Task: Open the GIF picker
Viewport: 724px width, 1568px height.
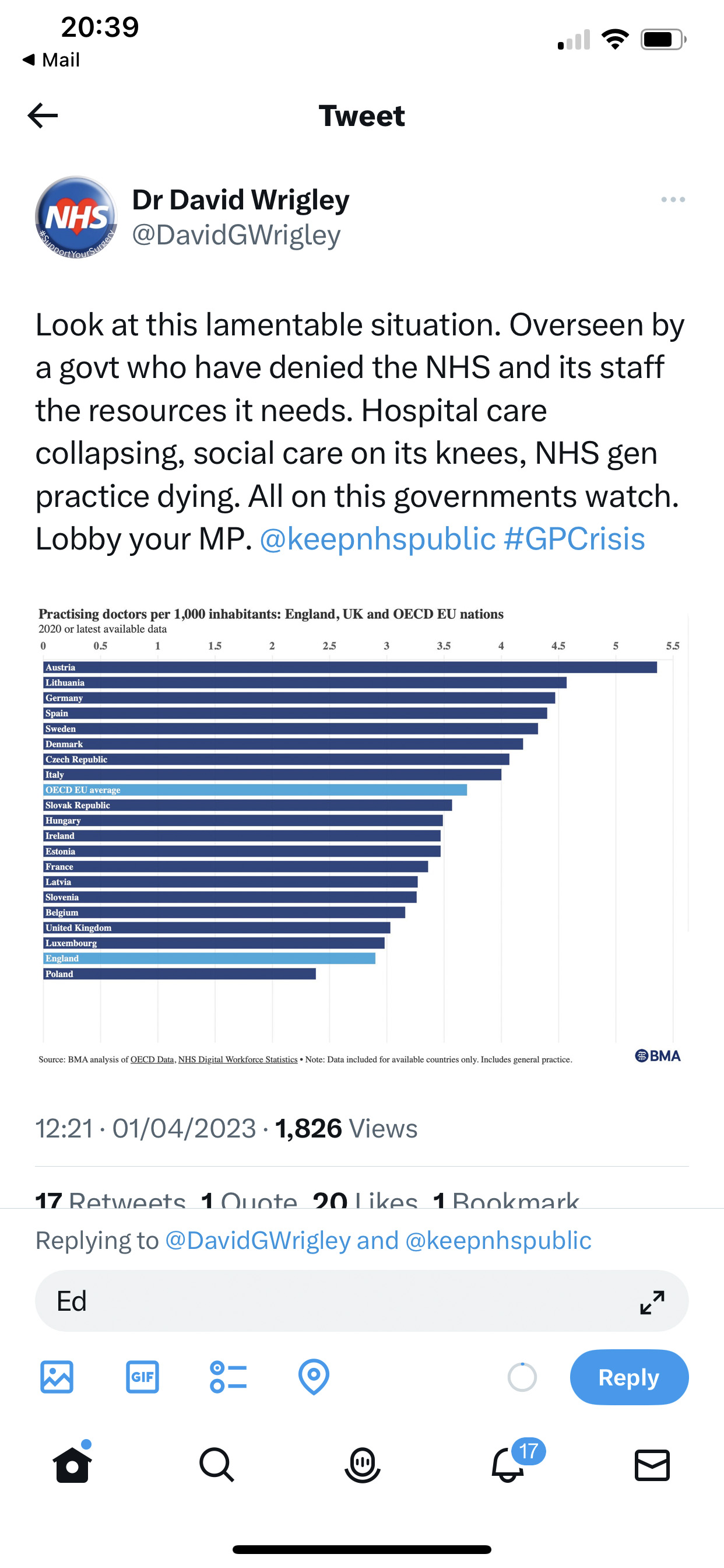Action: click(142, 1377)
